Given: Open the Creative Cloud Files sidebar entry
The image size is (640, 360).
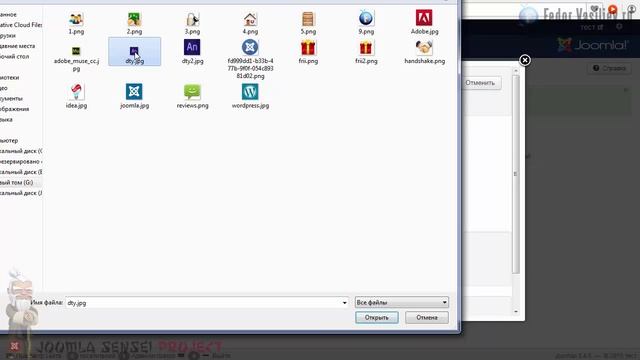Looking at the screenshot, I should [21, 25].
